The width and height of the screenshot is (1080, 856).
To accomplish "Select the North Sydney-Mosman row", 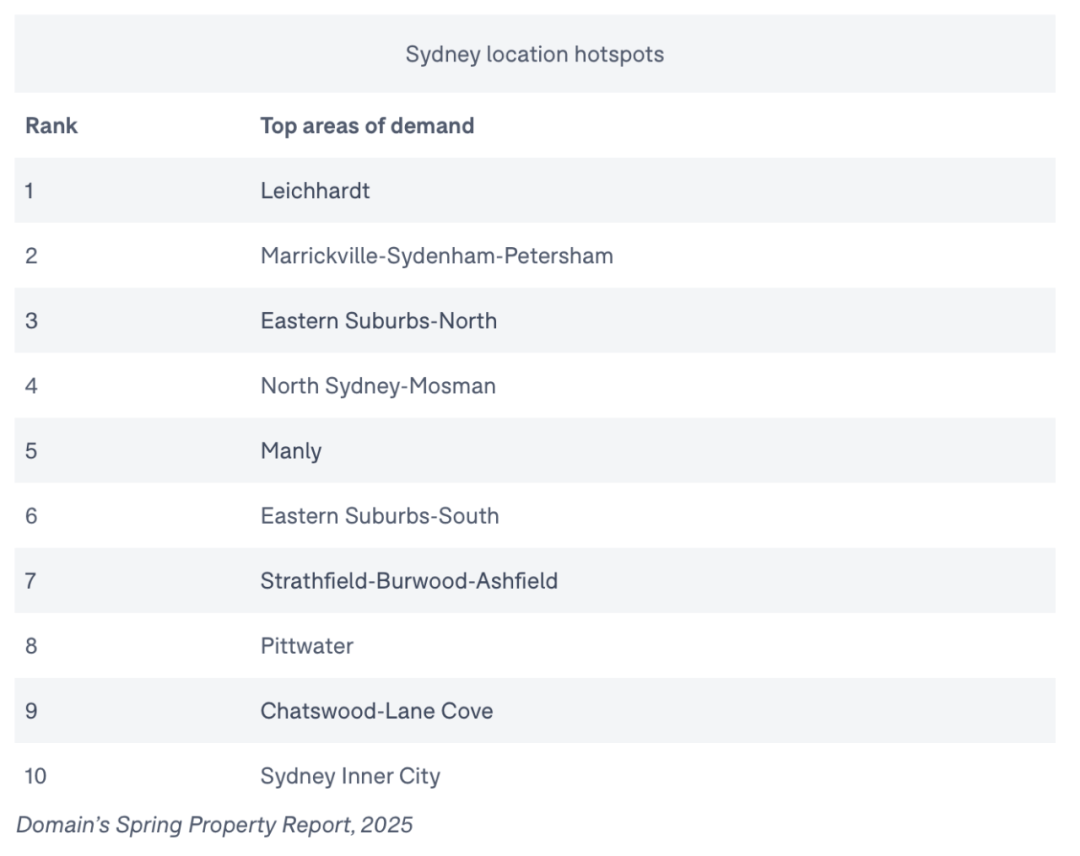I will click(x=534, y=386).
